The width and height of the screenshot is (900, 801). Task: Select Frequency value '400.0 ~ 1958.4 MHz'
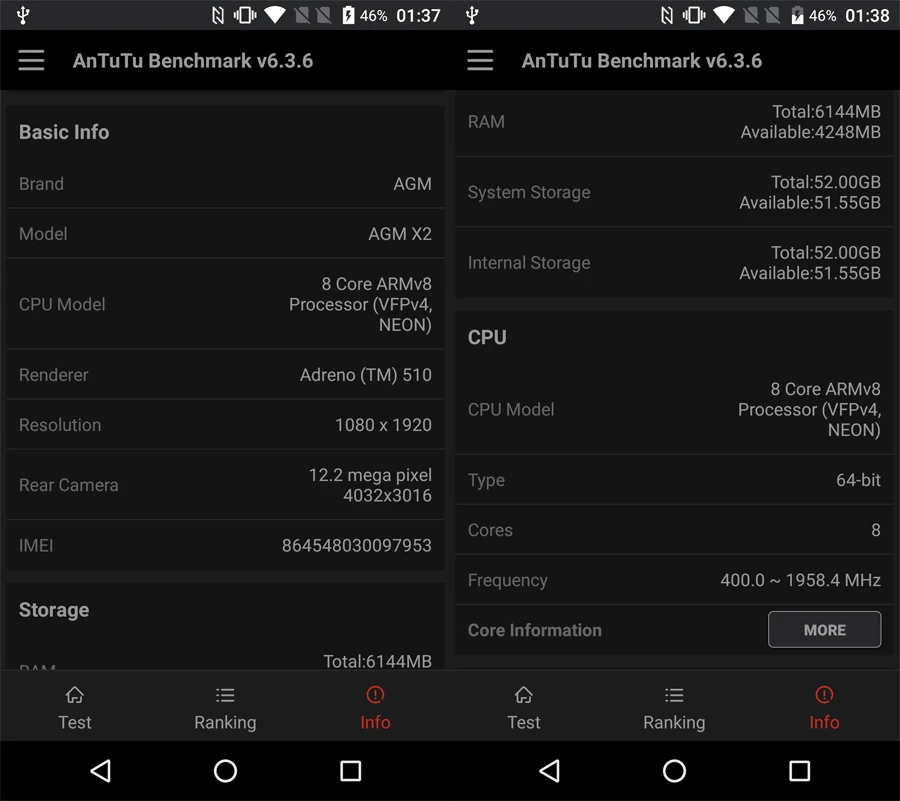pyautogui.click(x=800, y=580)
